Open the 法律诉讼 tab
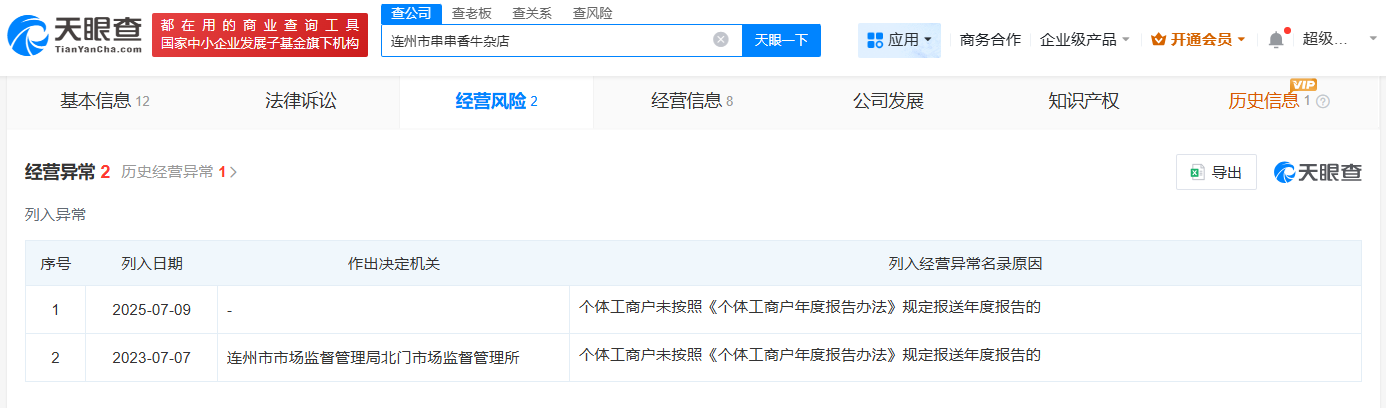Screen dimensions: 1386x408 point(300,101)
